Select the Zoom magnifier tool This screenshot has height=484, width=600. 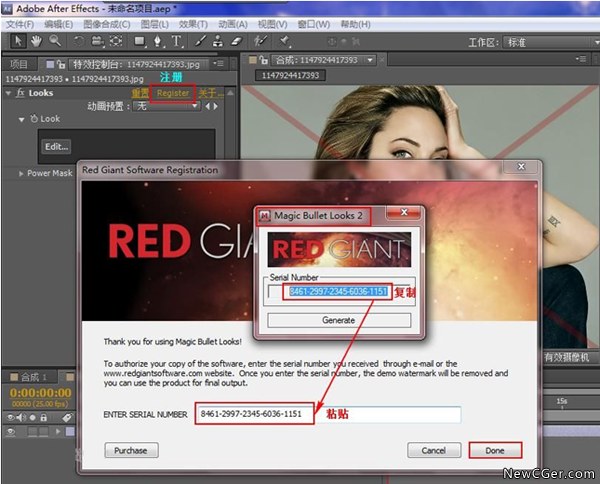[55, 41]
